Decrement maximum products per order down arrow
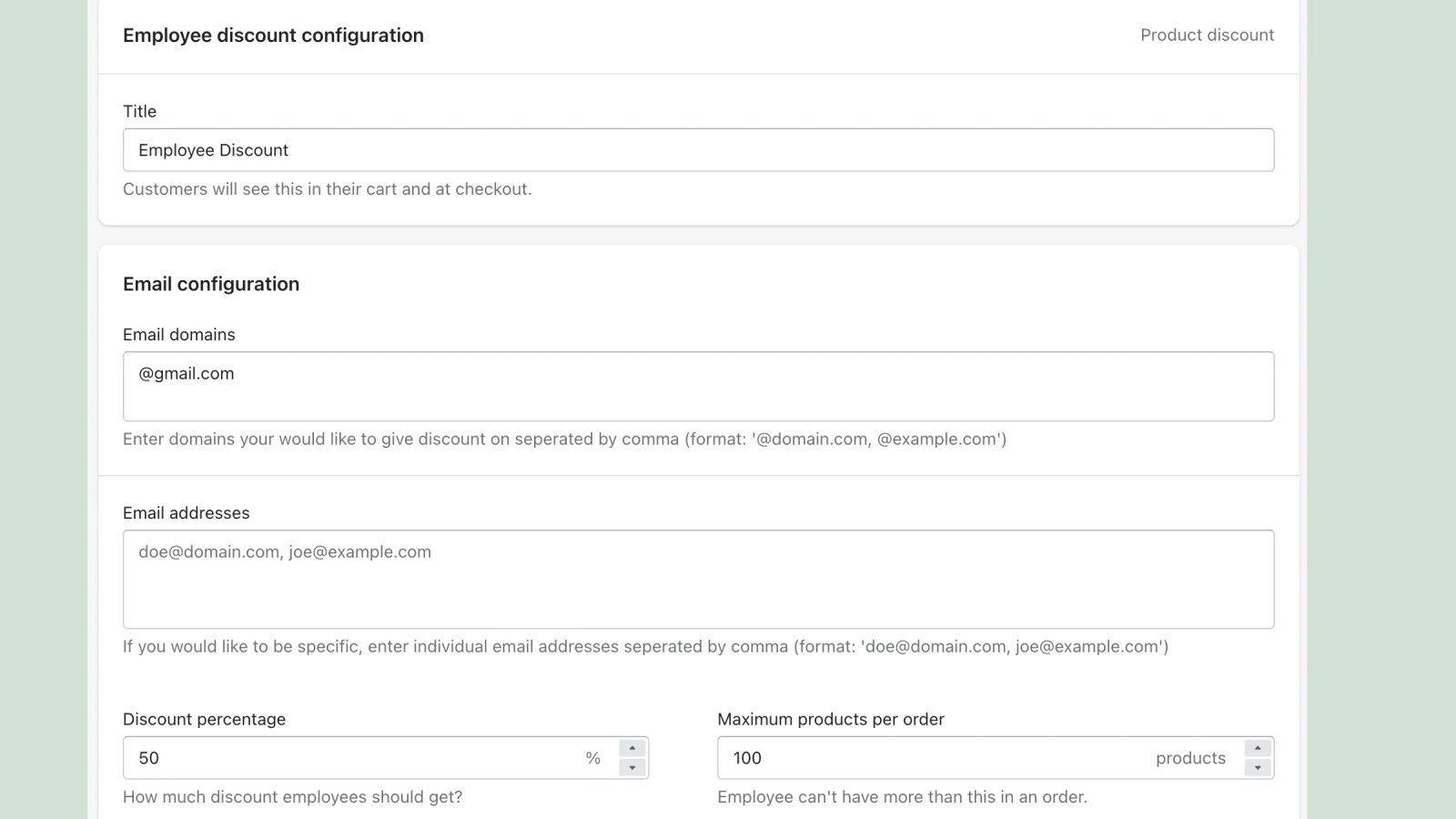This screenshot has height=819, width=1456. click(1258, 768)
